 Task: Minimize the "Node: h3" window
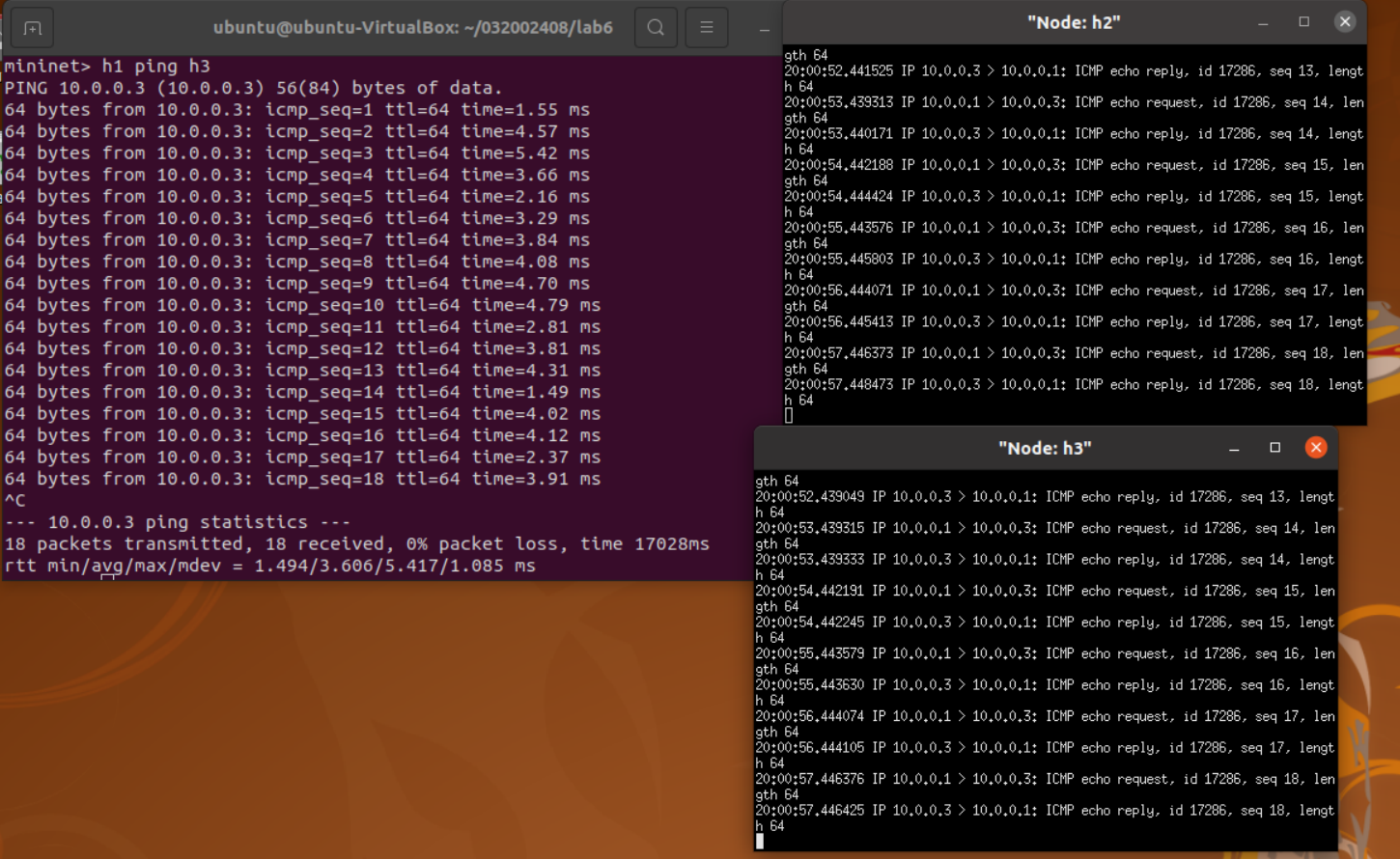click(x=1234, y=448)
